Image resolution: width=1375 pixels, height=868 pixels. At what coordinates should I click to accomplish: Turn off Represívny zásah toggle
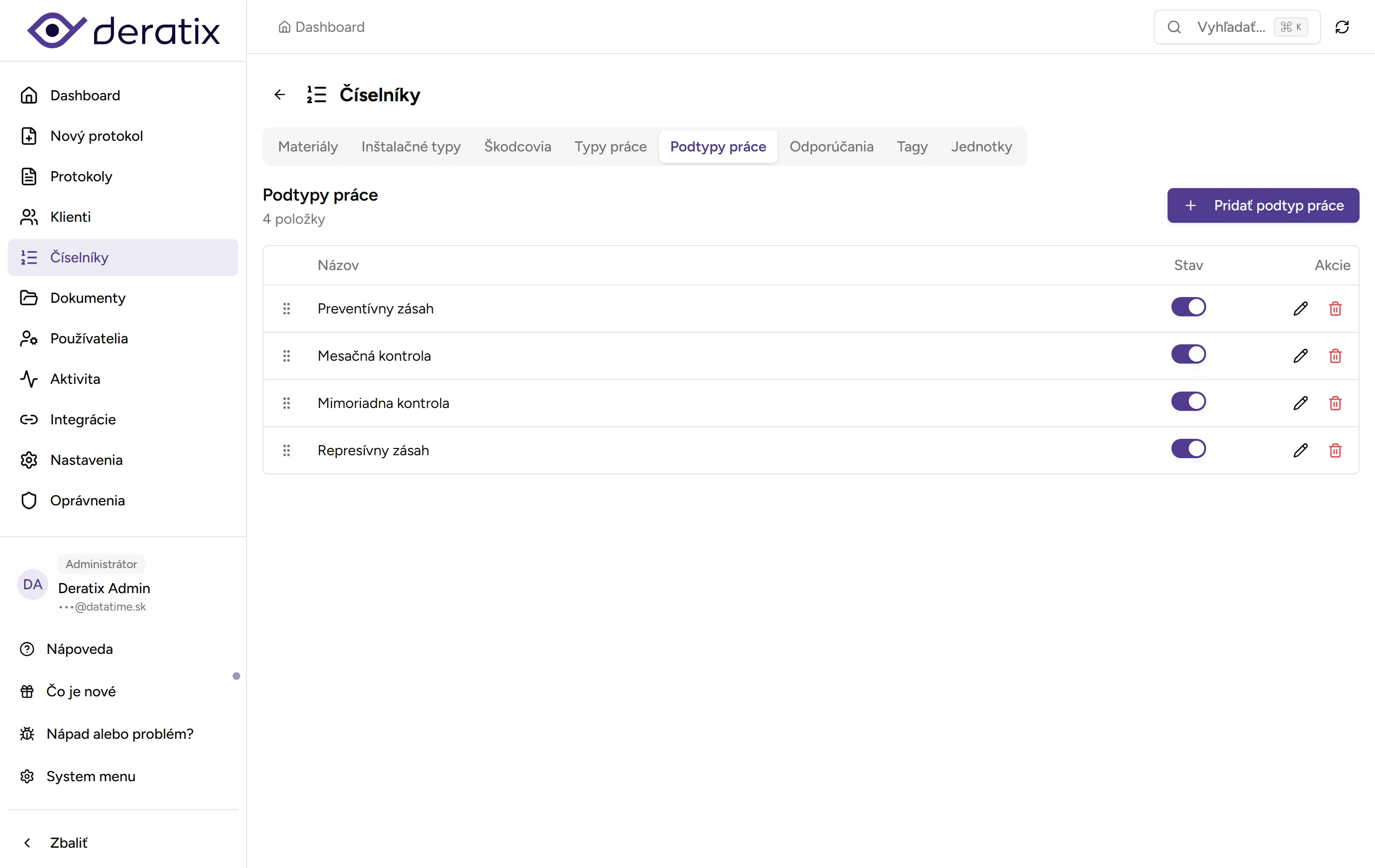tap(1188, 449)
